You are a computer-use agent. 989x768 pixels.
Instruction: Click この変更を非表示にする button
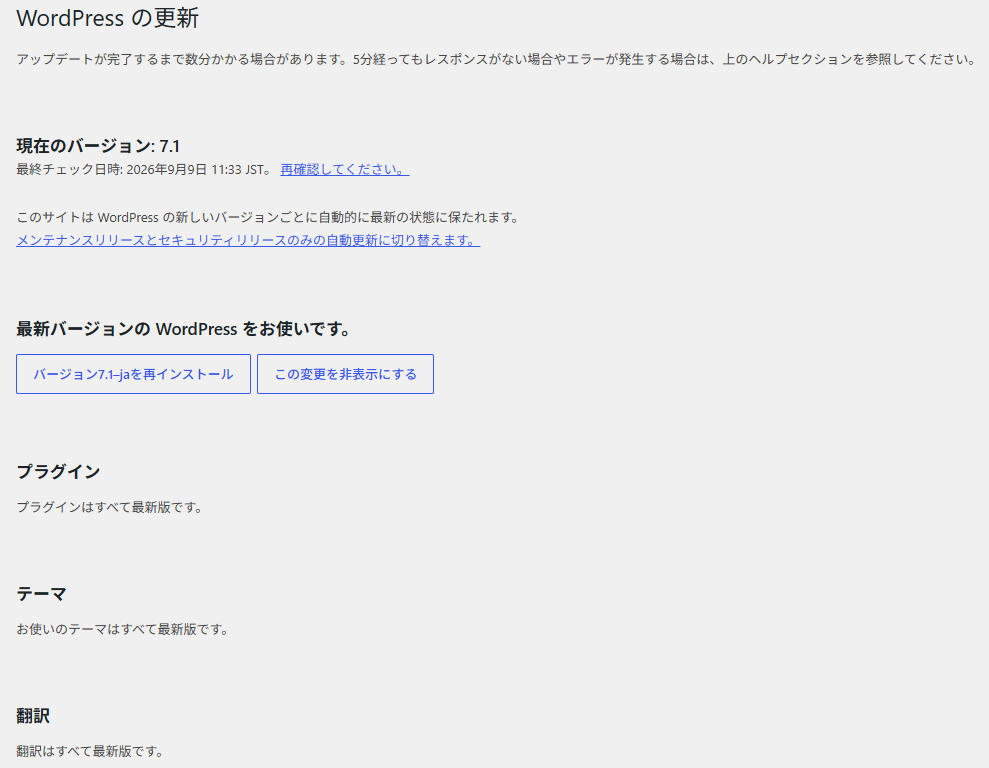pos(345,374)
